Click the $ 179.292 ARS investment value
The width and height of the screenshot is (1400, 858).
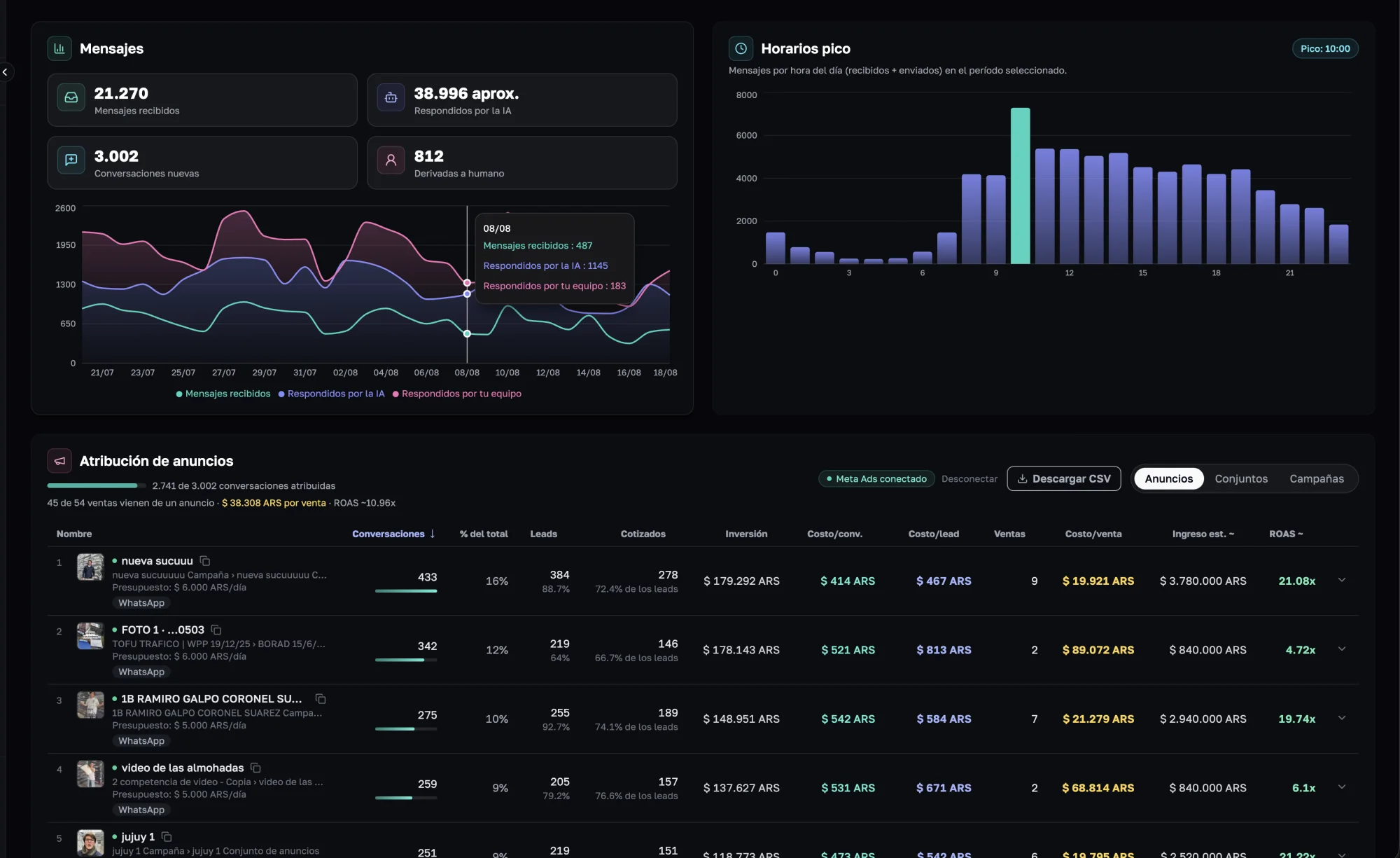741,581
